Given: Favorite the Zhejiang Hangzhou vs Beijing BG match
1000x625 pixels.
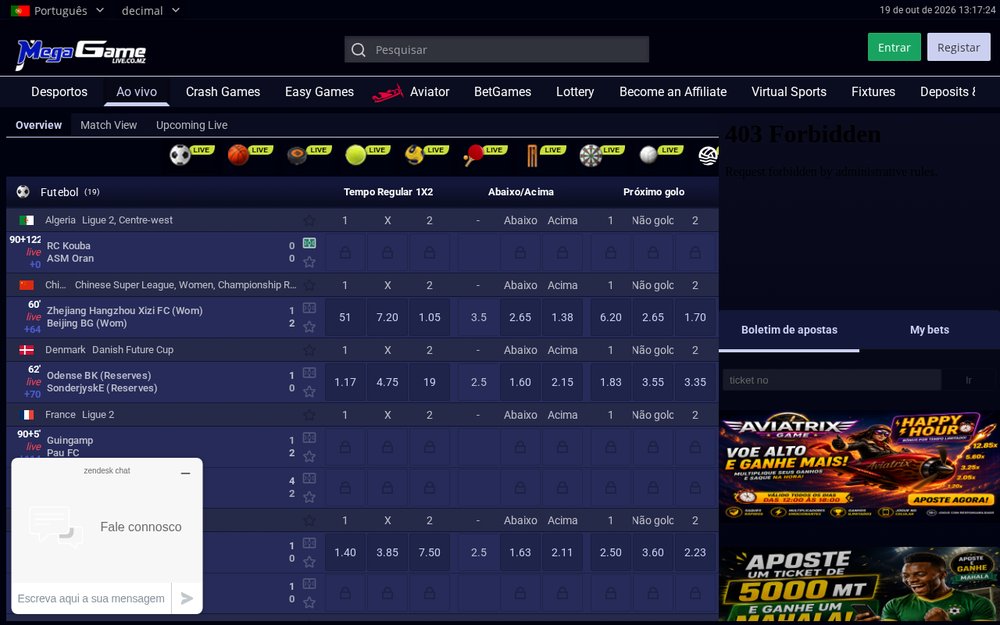Looking at the screenshot, I should tap(309, 327).
